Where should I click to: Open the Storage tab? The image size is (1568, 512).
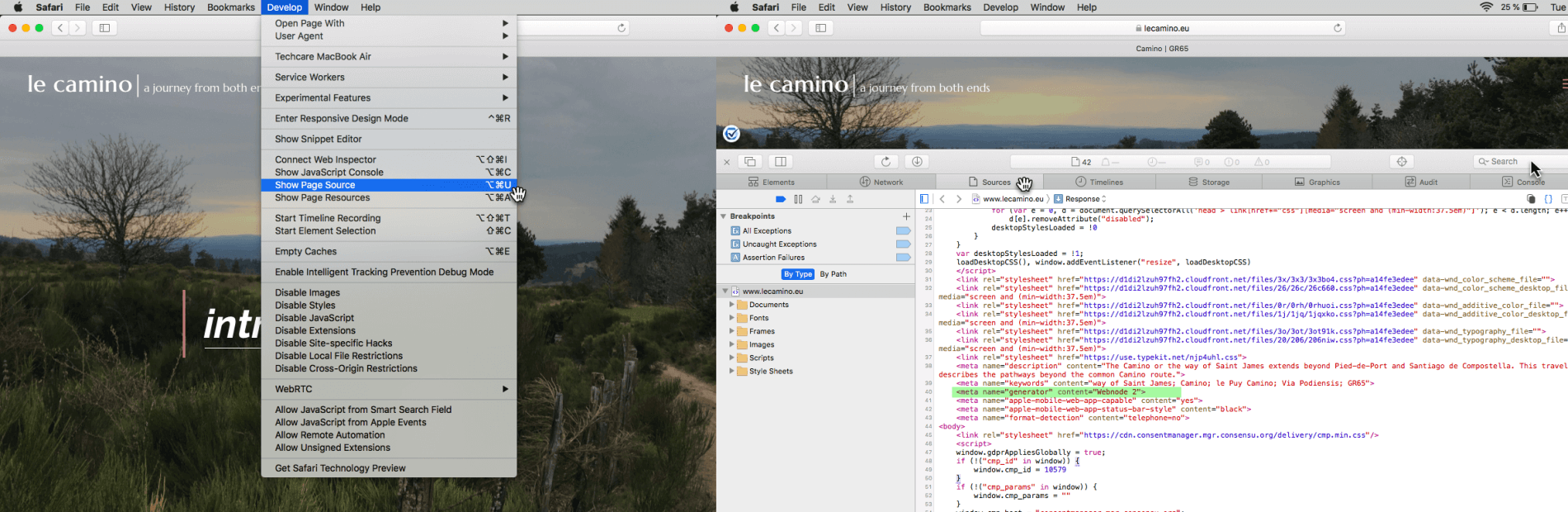point(1209,183)
